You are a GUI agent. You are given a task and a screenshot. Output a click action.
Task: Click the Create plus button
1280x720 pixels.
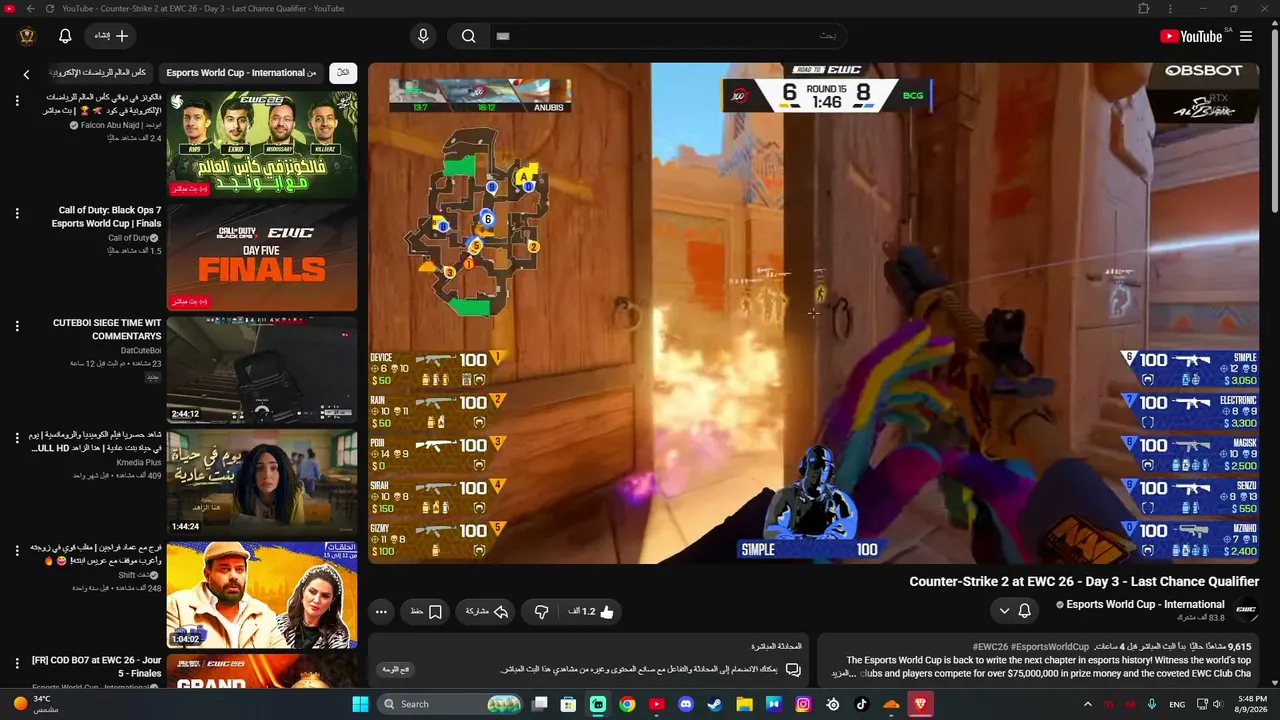pyautogui.click(x=111, y=36)
